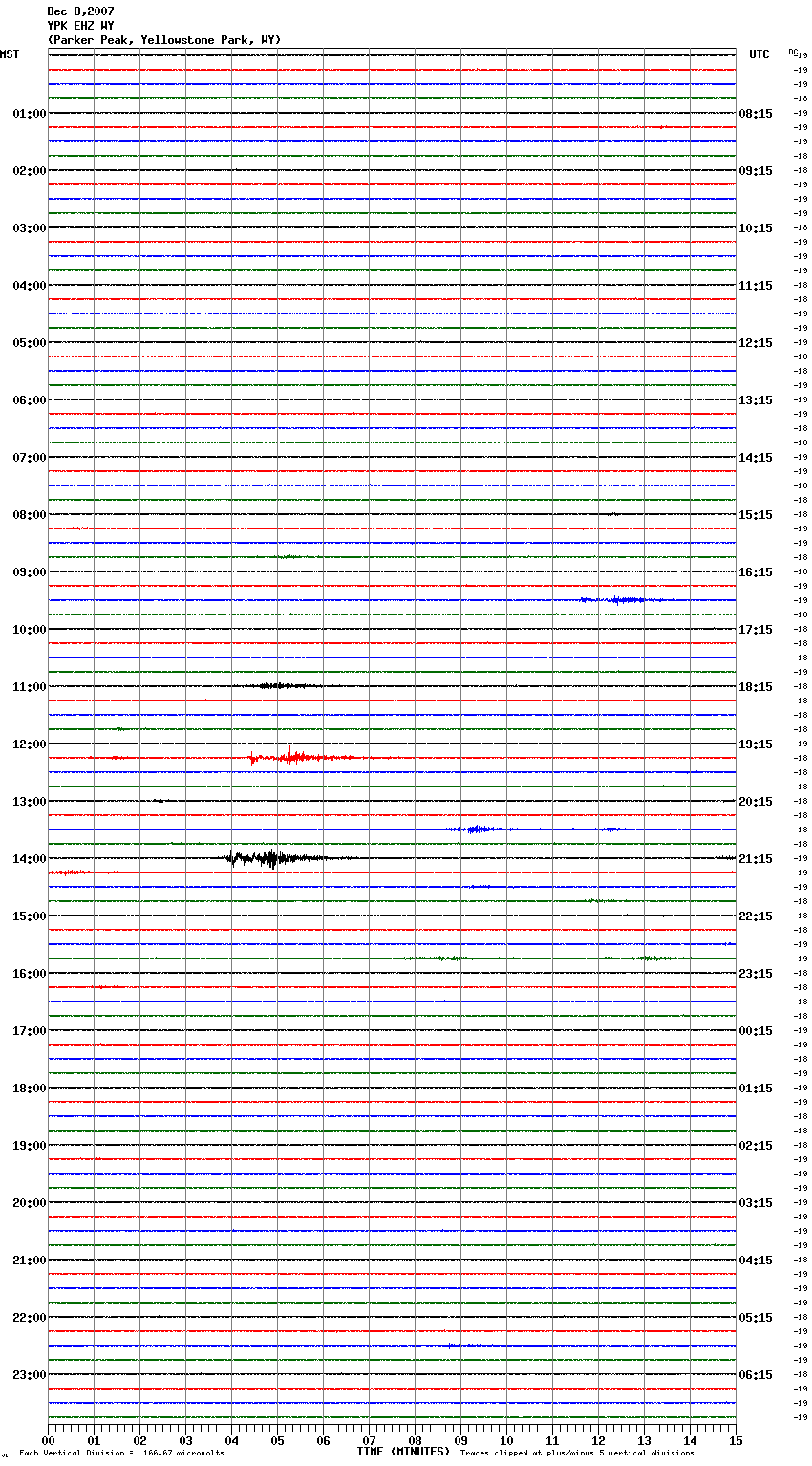Image resolution: width=812 pixels, height=1466 pixels.
Task: Click the '10:00' MST time label
Action: point(30,630)
